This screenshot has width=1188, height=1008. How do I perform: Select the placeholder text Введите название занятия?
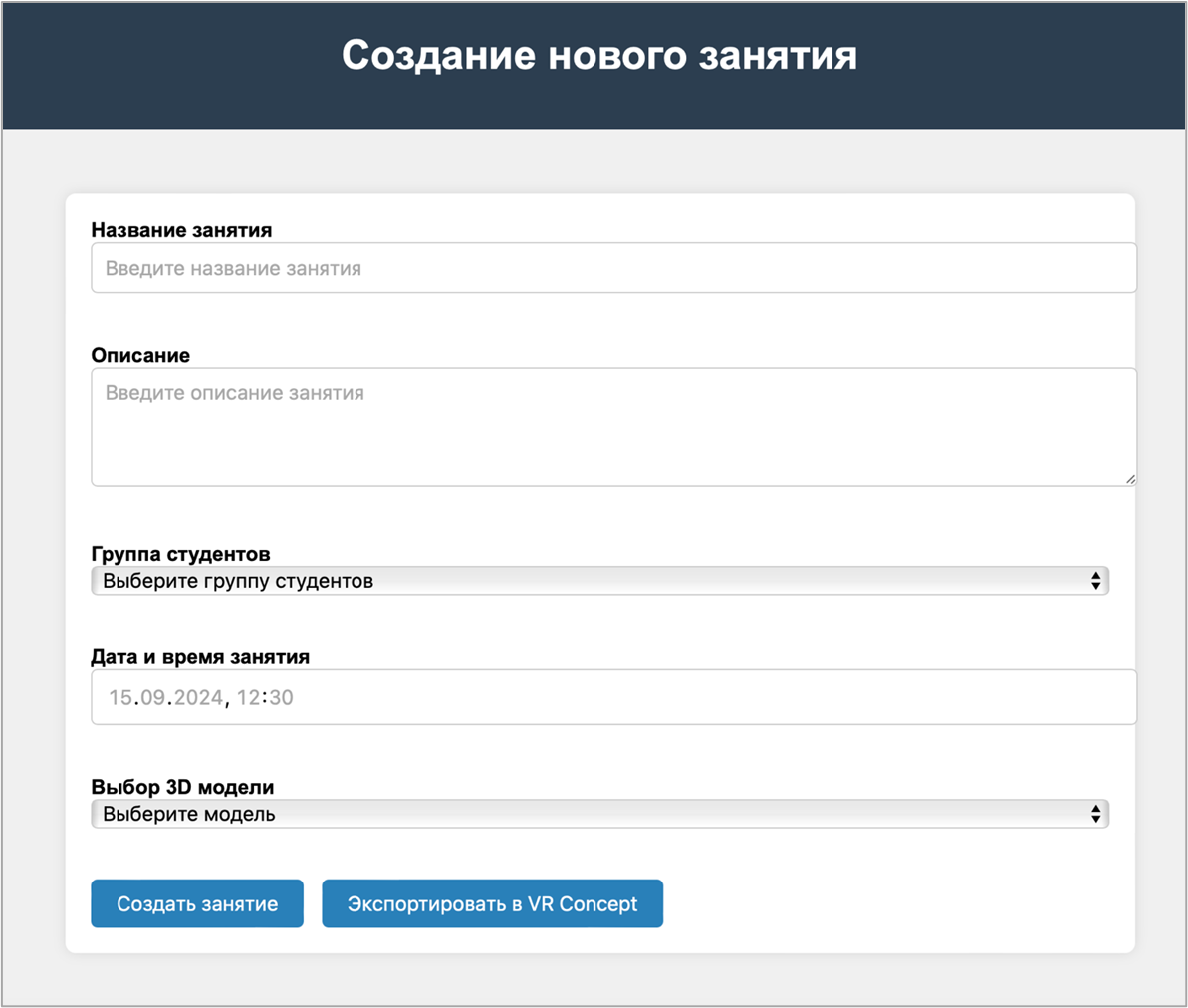[234, 267]
